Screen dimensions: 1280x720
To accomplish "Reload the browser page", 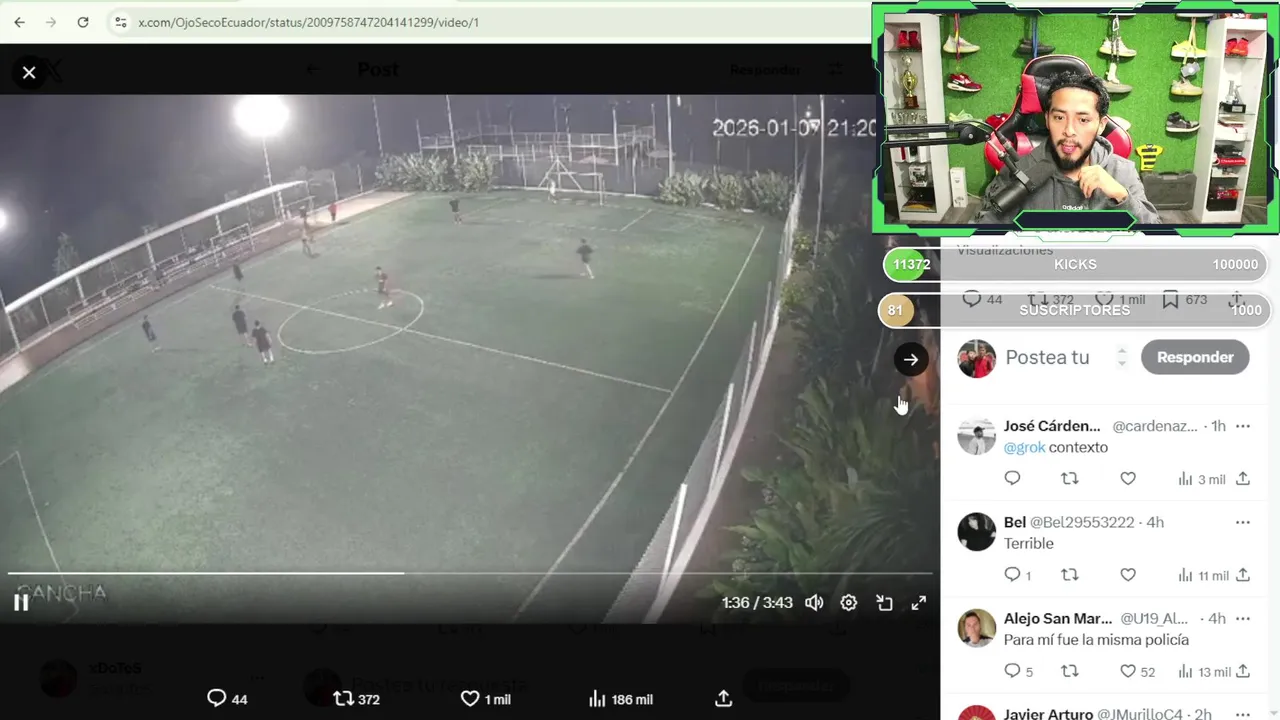I will pyautogui.click(x=83, y=22).
